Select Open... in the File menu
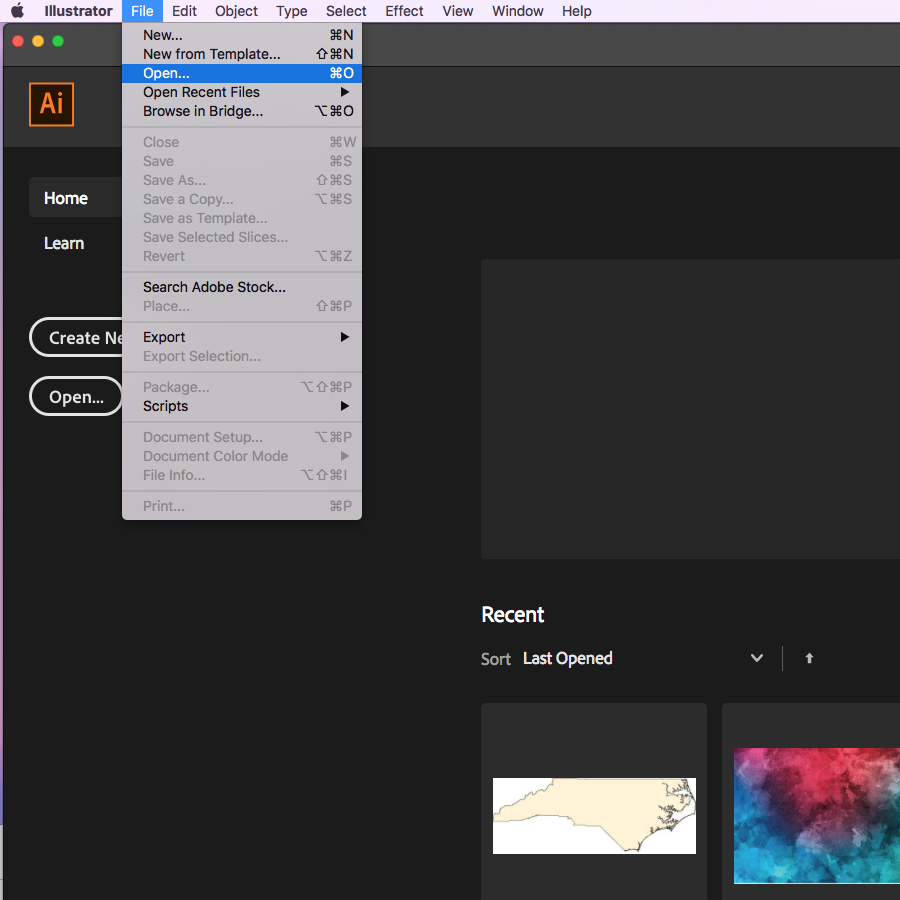 (x=242, y=73)
